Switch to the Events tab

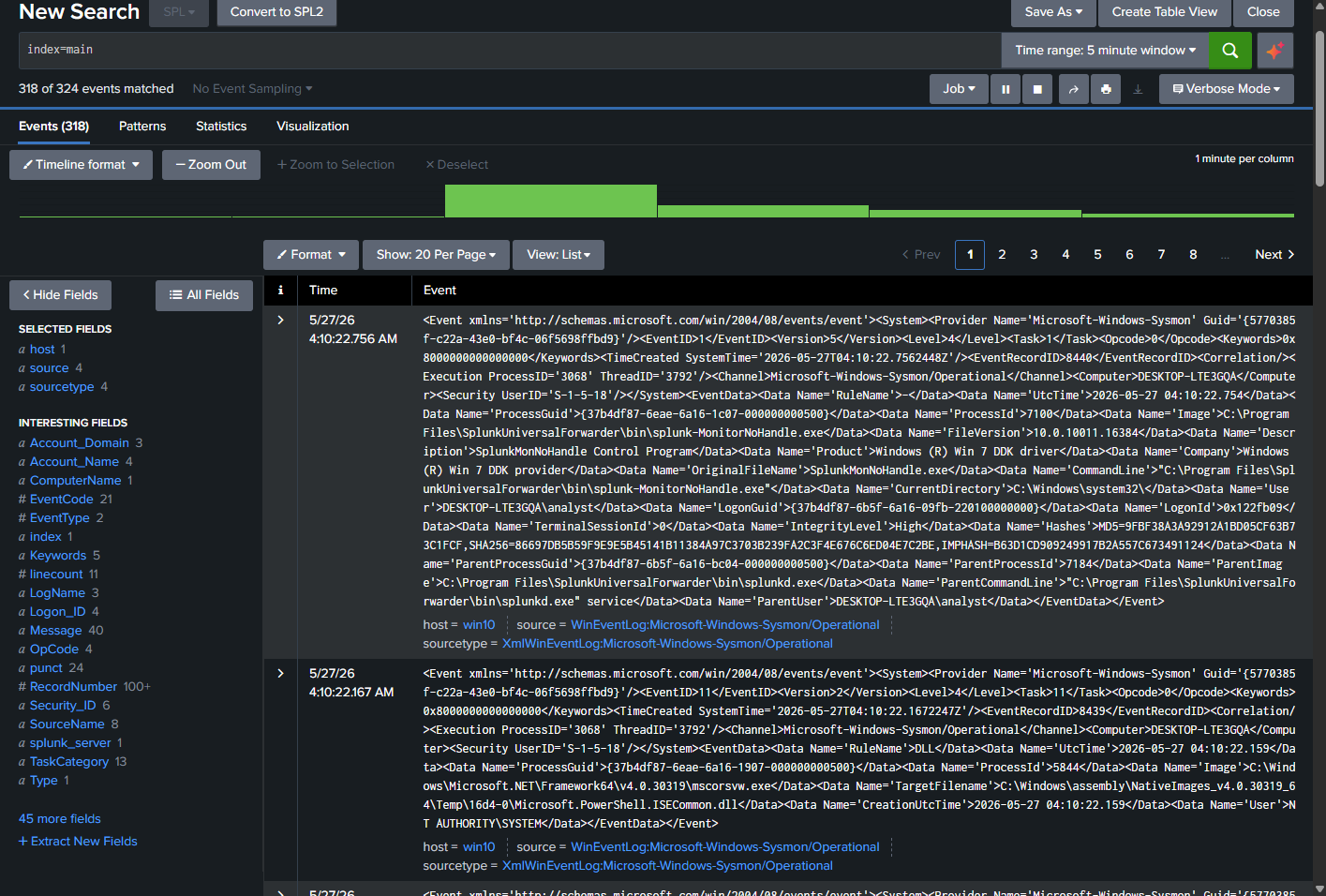point(53,127)
